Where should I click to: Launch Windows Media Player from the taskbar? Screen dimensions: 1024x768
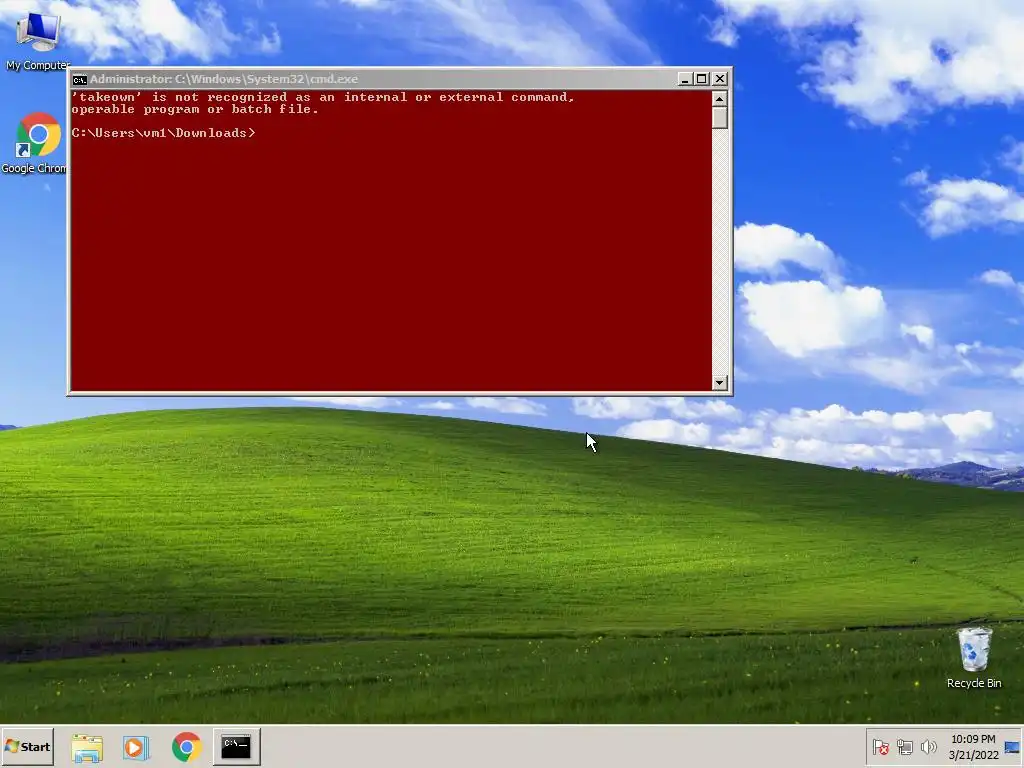point(136,747)
